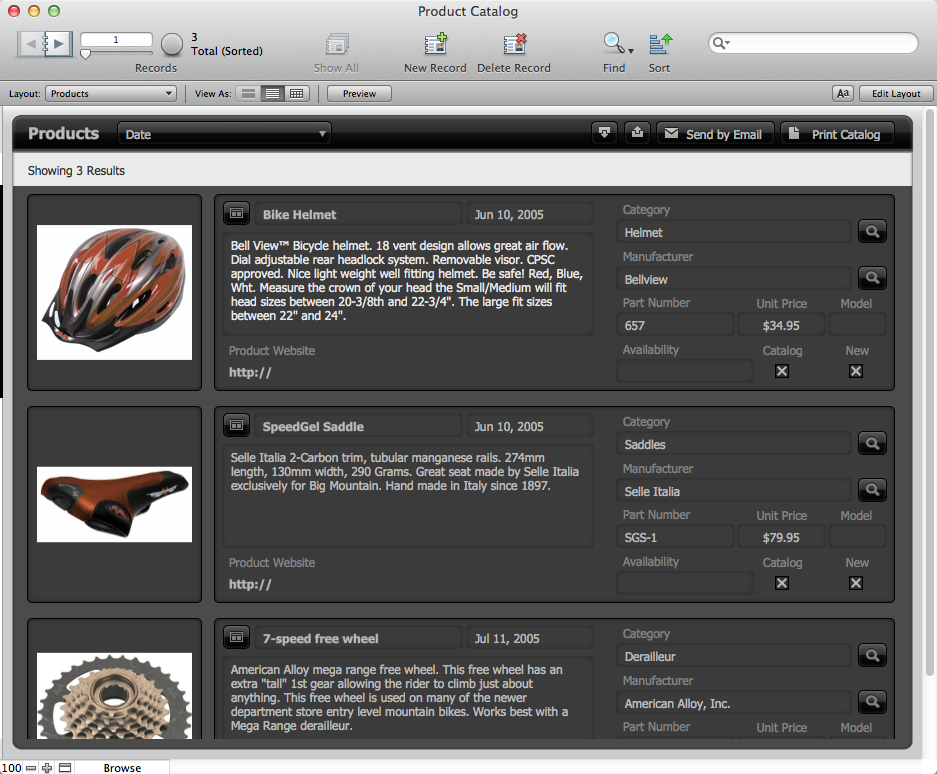Toggle the Aa formatting bar button
The width and height of the screenshot is (937, 774).
pyautogui.click(x=843, y=94)
